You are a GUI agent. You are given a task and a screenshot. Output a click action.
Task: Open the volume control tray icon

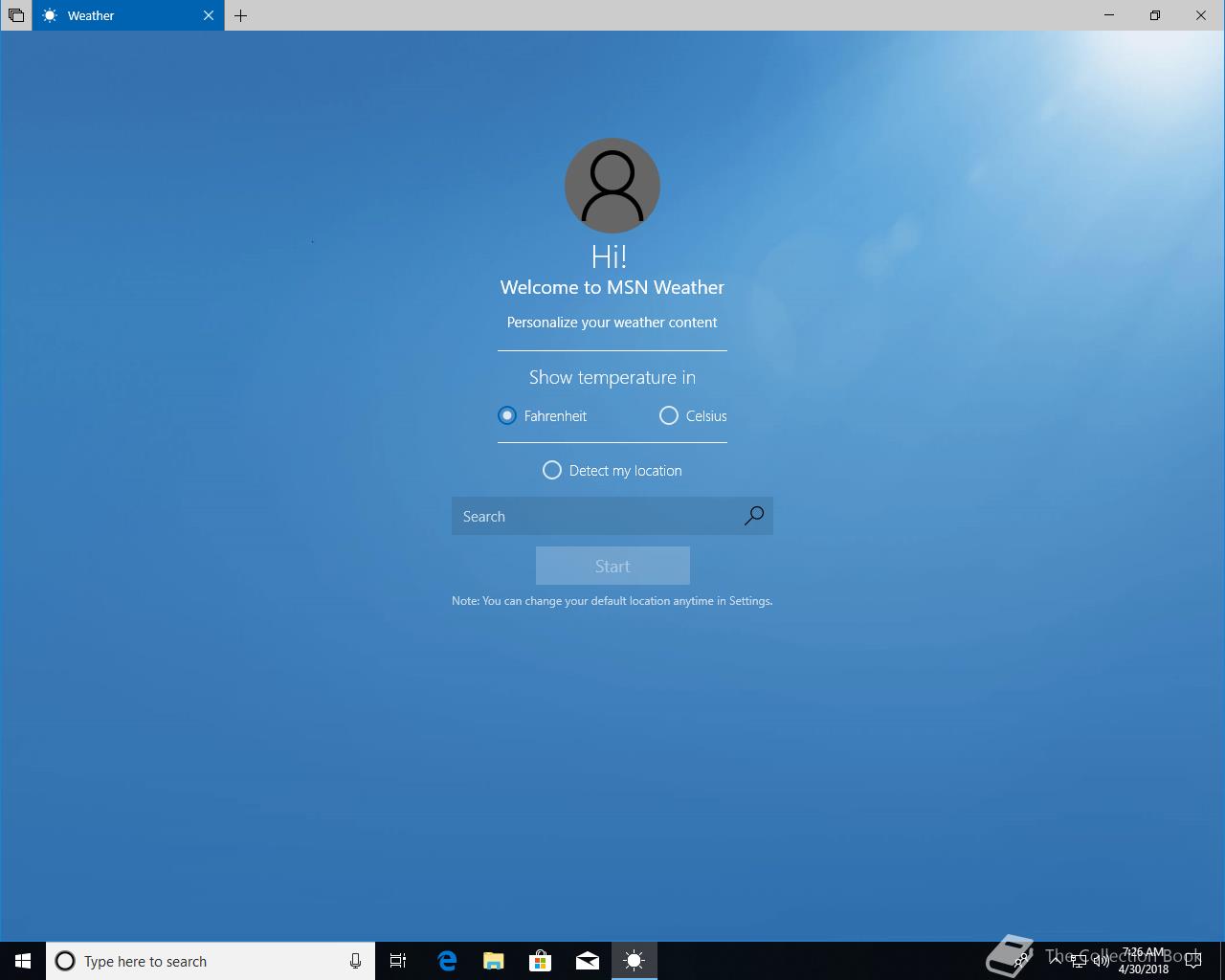click(1102, 961)
